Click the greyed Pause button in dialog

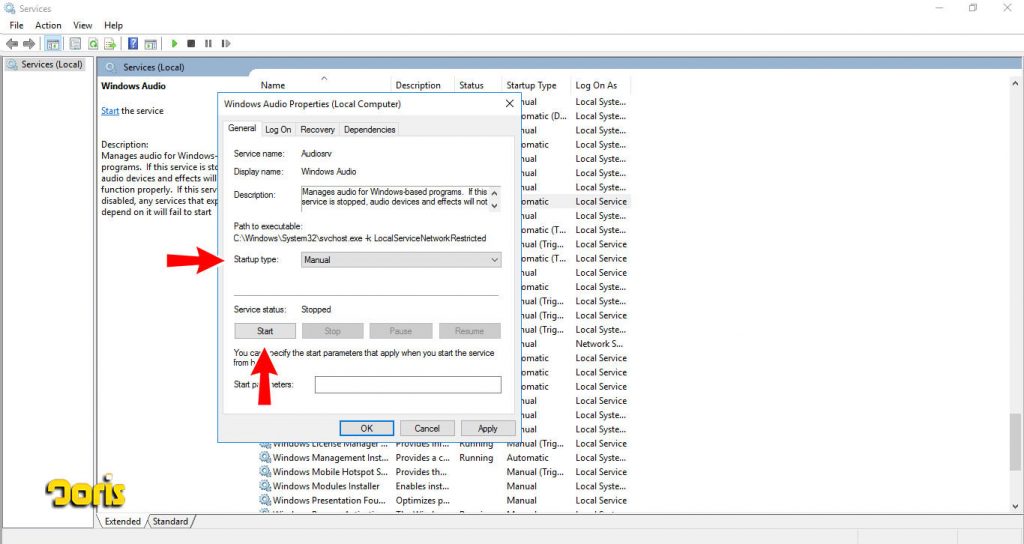[401, 331]
